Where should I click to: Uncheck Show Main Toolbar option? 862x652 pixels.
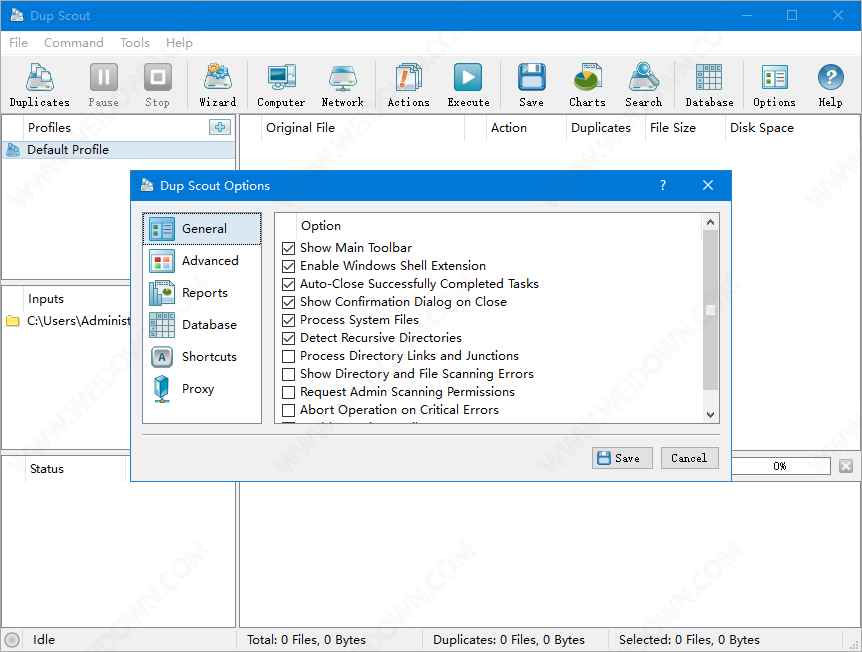[289, 248]
